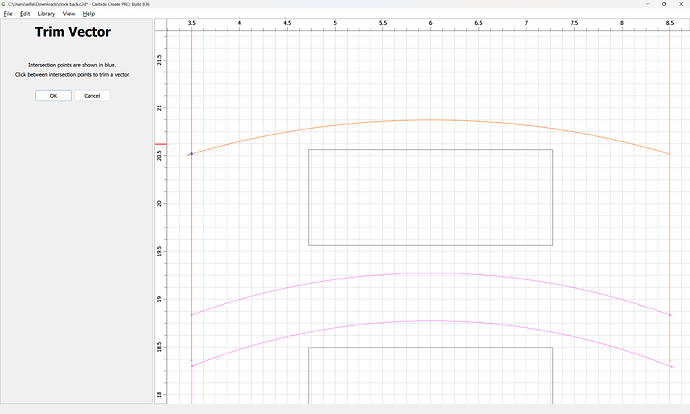
Task: Click the top edge of the upper gray rectangle
Action: point(430,150)
